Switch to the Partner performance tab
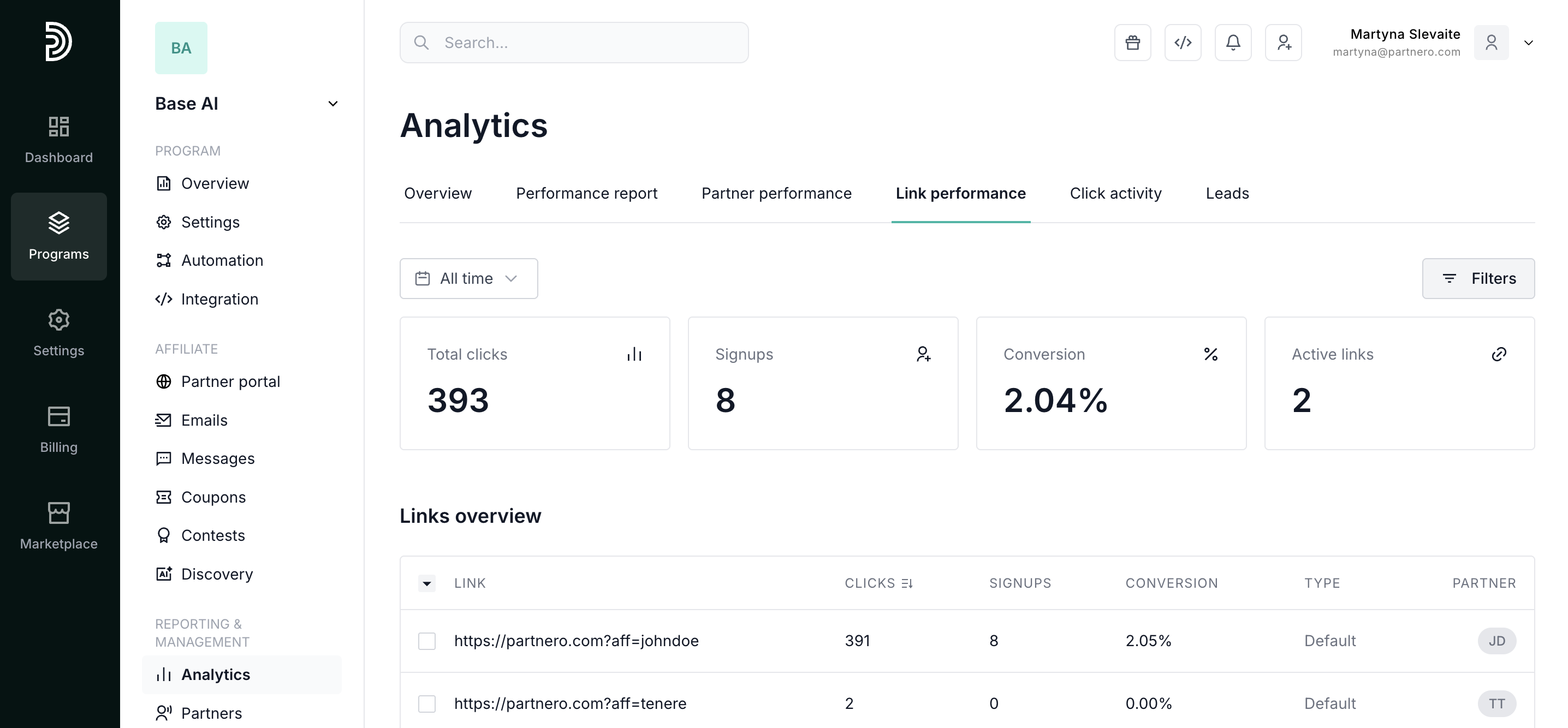The image size is (1568, 728). [x=776, y=193]
